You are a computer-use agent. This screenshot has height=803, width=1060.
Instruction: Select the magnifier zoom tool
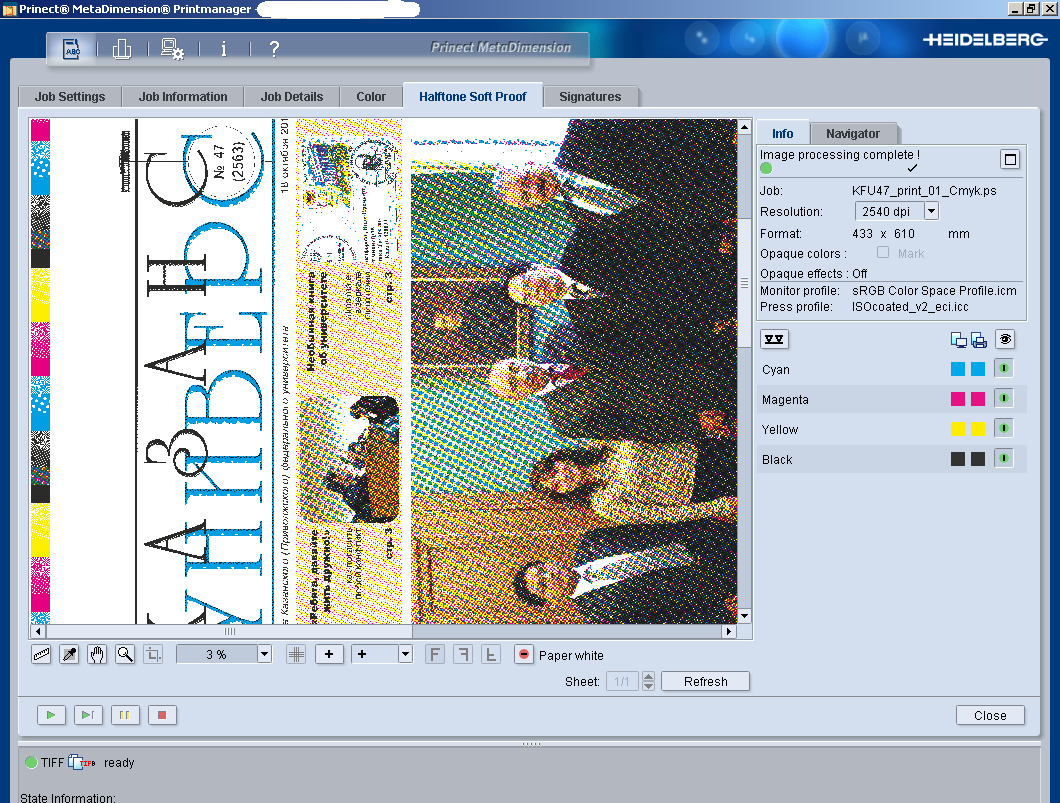pyautogui.click(x=125, y=654)
